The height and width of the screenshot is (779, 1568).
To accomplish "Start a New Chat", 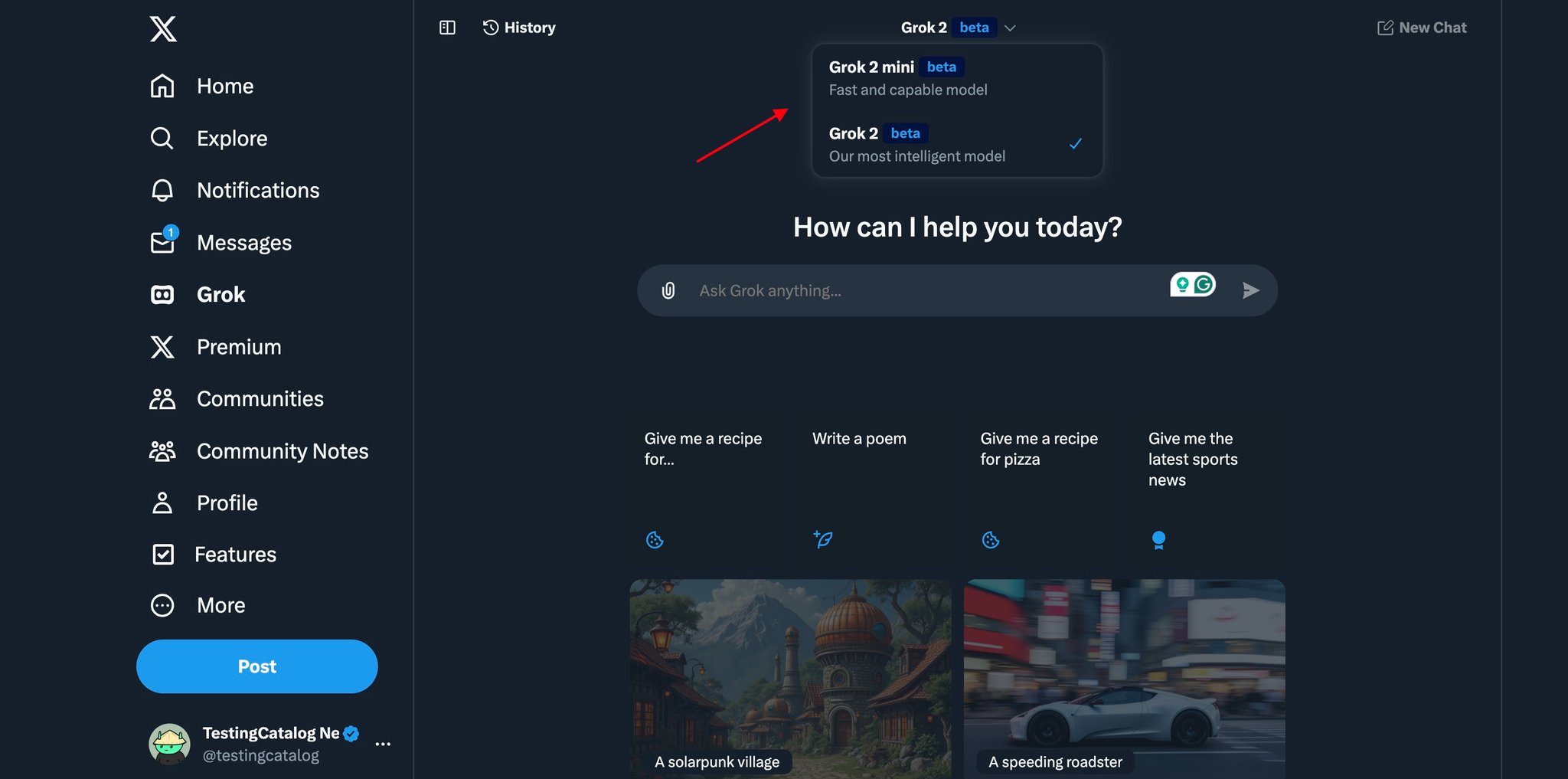I will [x=1422, y=28].
